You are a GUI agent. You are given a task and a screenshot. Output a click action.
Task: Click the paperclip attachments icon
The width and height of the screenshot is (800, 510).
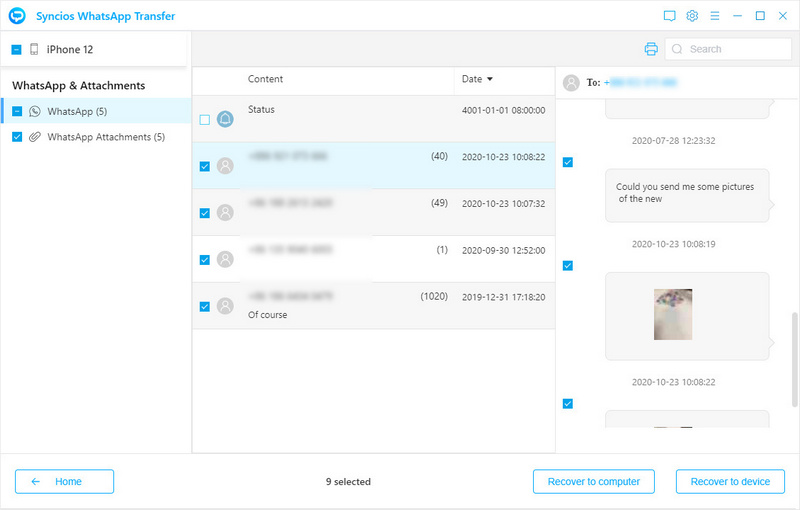tap(35, 137)
